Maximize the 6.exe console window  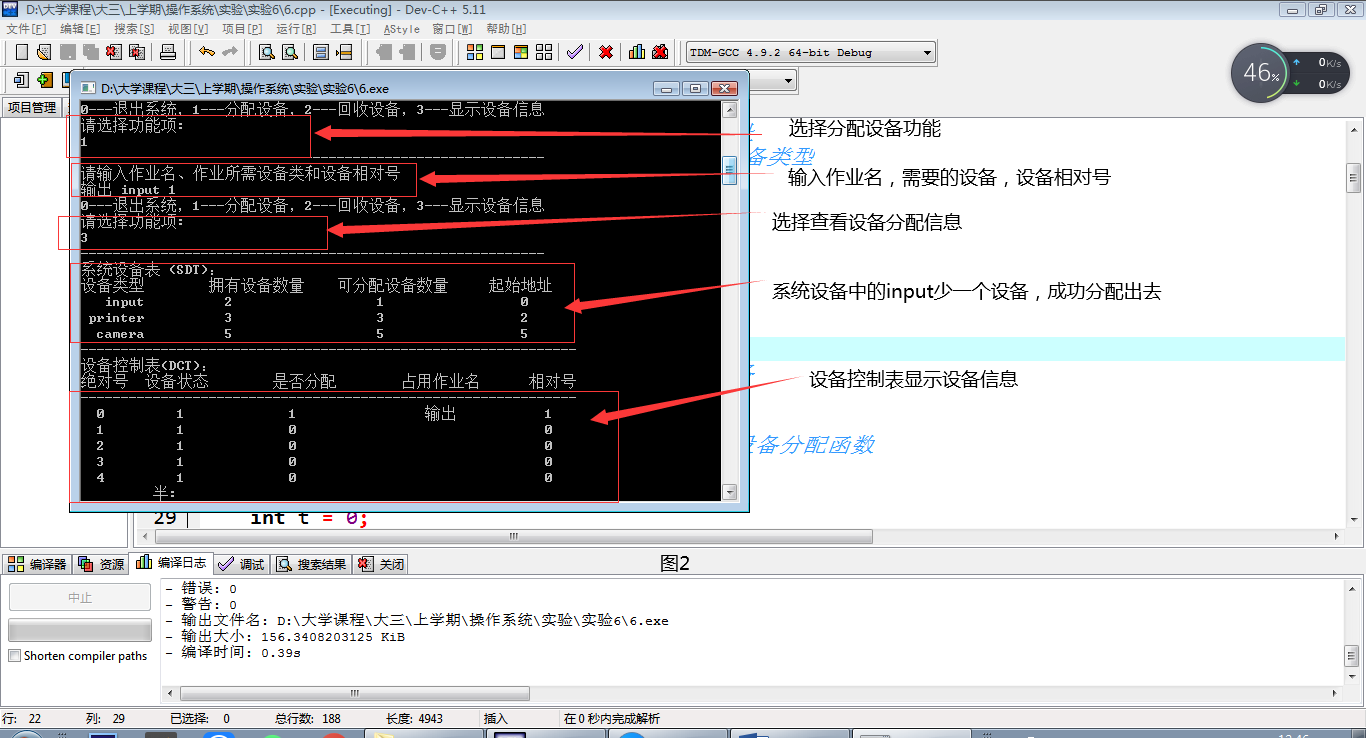coord(695,88)
